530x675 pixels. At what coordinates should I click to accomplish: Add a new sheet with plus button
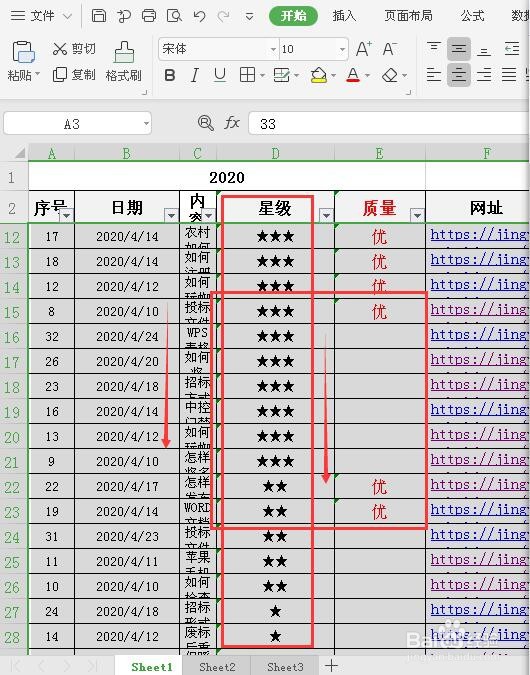(331, 666)
